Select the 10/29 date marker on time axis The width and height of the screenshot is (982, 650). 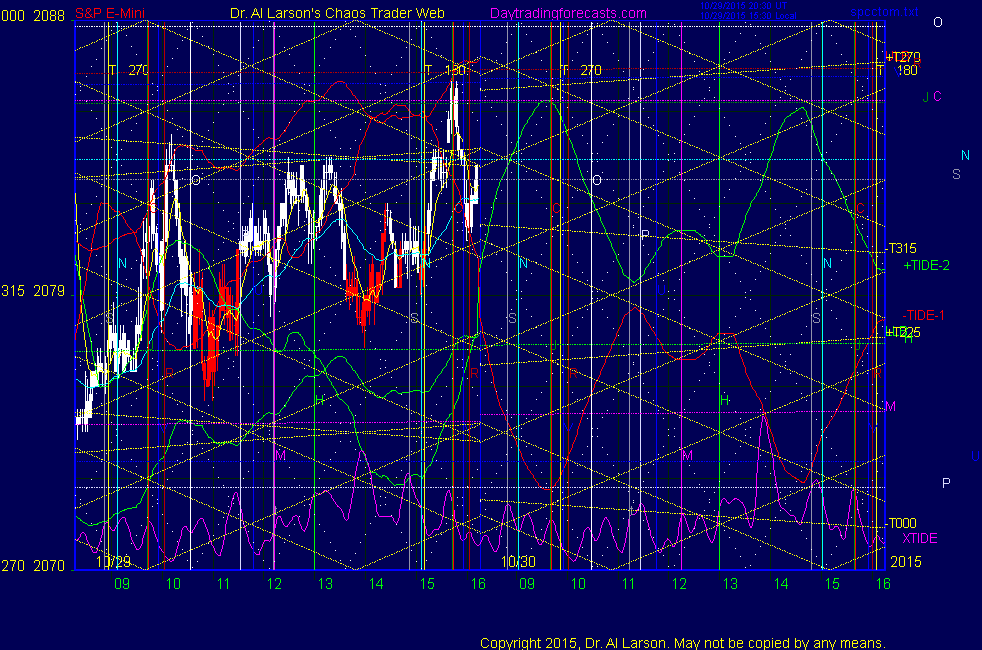pyautogui.click(x=113, y=562)
